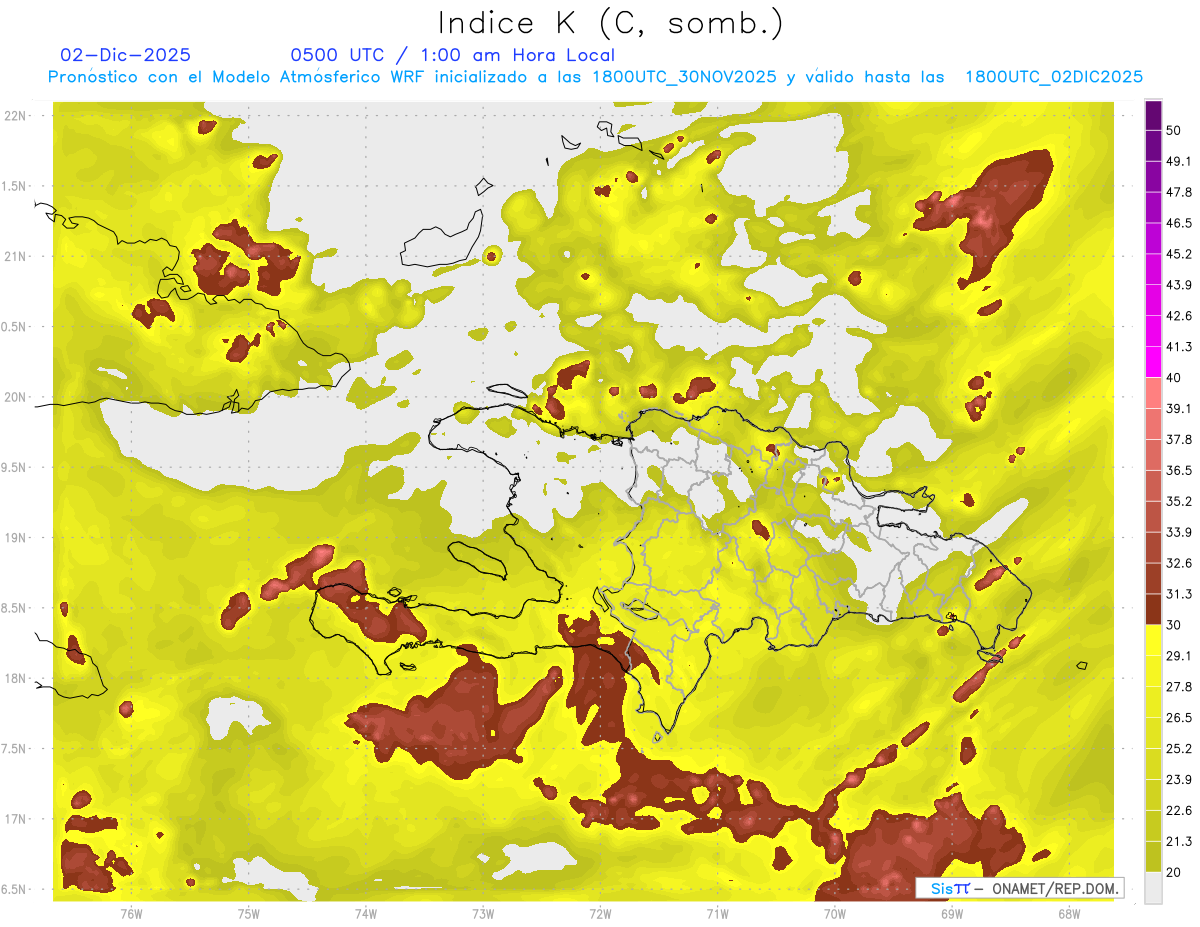Click the colorbar value "25.2"
This screenshot has height=927, width=1200.
[x=1179, y=748]
